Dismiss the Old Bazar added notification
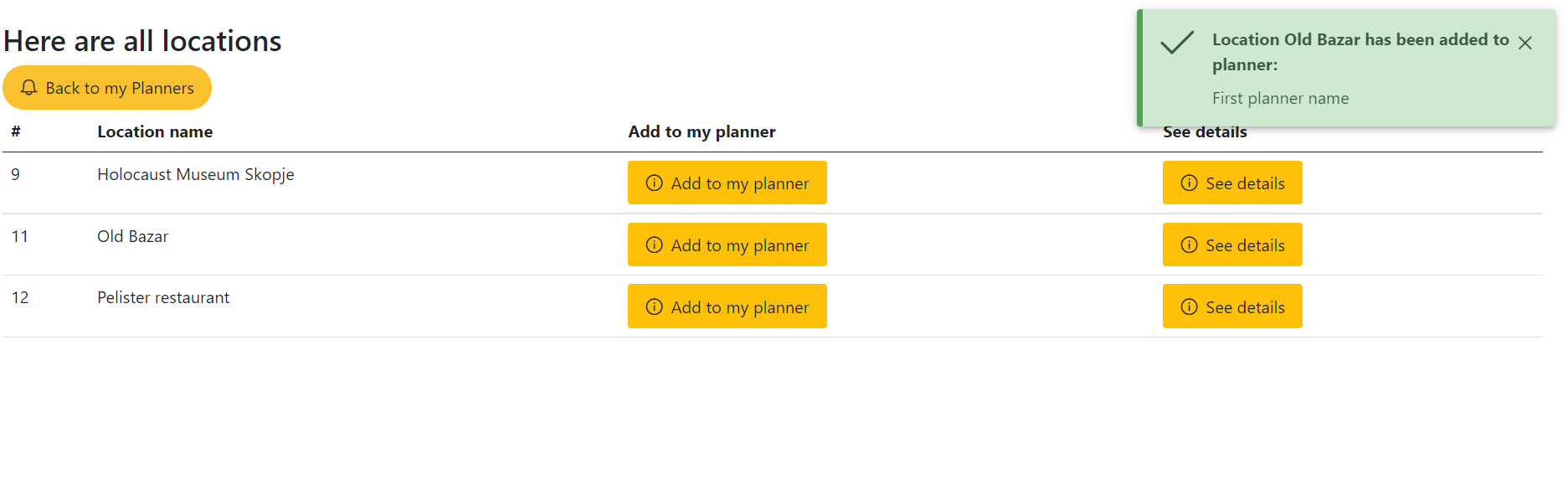 [x=1525, y=43]
